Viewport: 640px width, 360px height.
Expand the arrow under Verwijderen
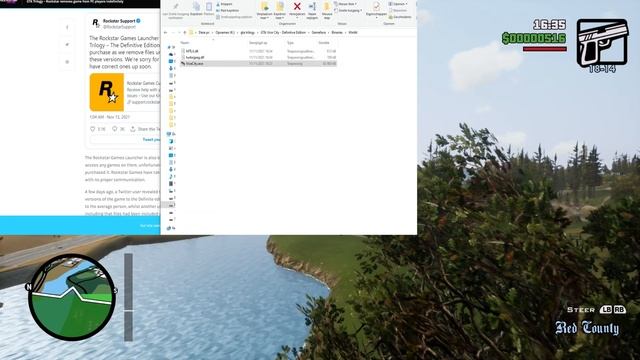click(297, 18)
